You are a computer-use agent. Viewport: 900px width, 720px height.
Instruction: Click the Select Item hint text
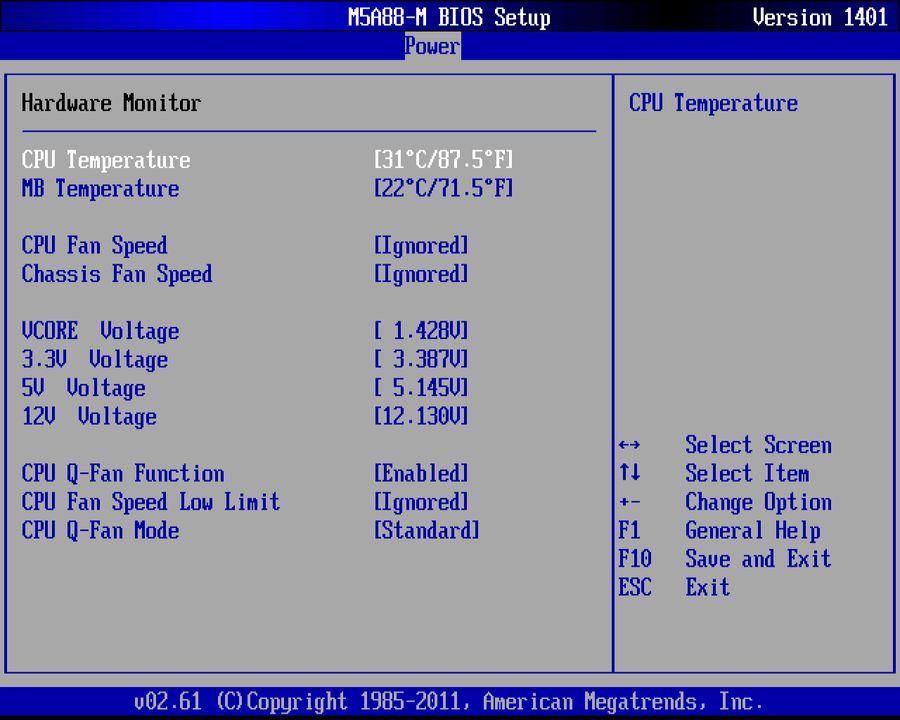point(747,474)
